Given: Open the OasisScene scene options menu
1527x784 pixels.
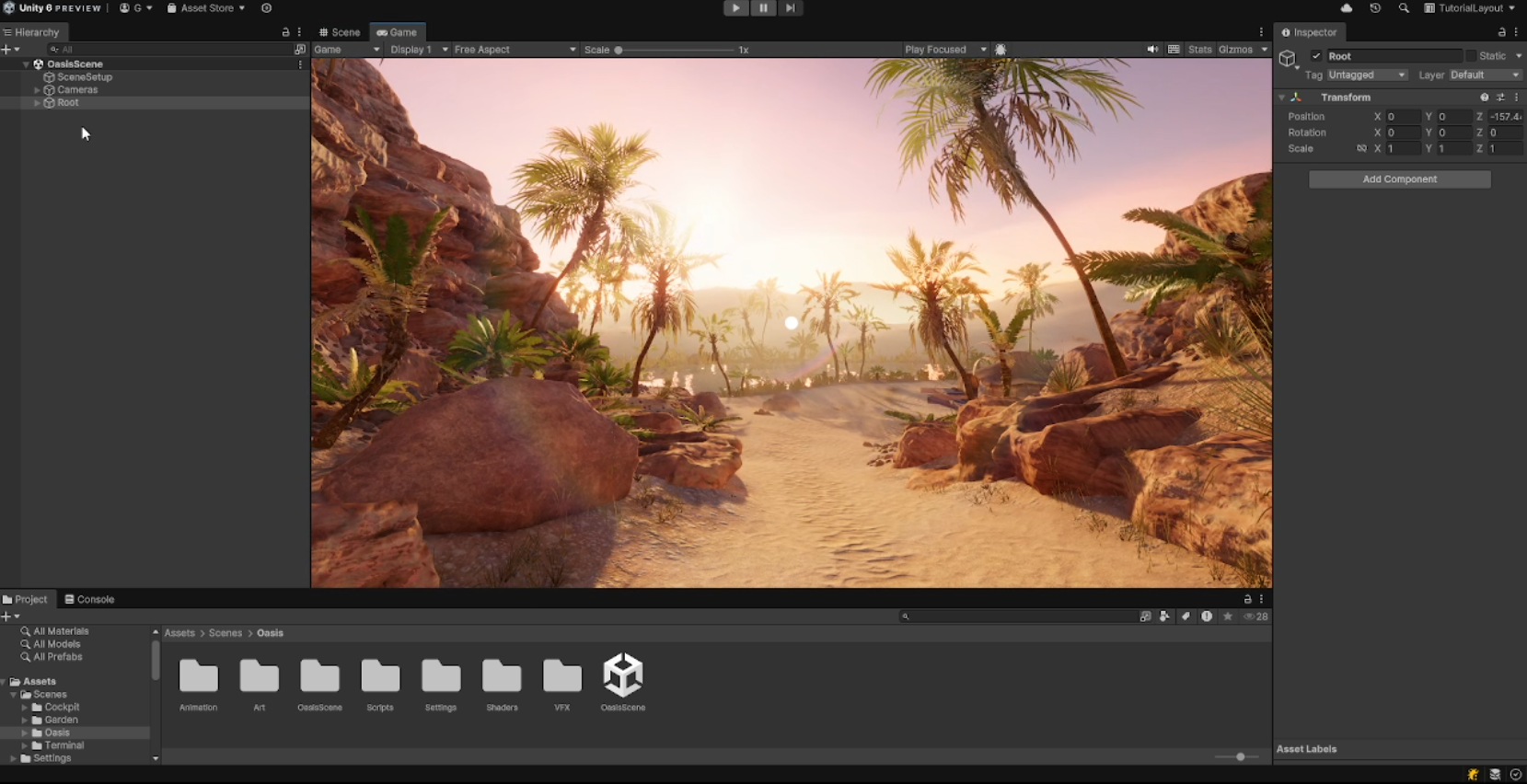Looking at the screenshot, I should [300, 64].
